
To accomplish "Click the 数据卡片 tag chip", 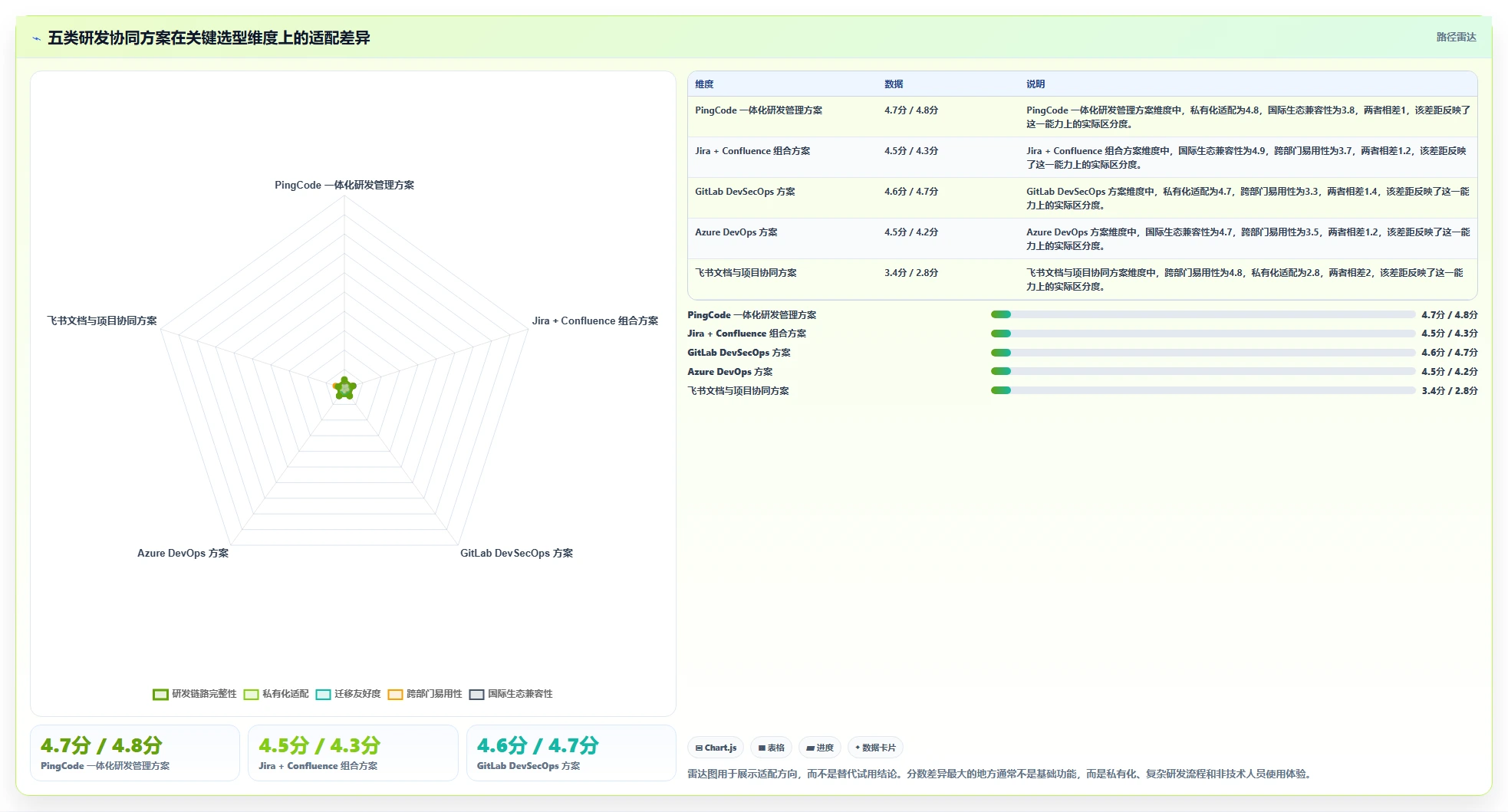I will pyautogui.click(x=875, y=748).
